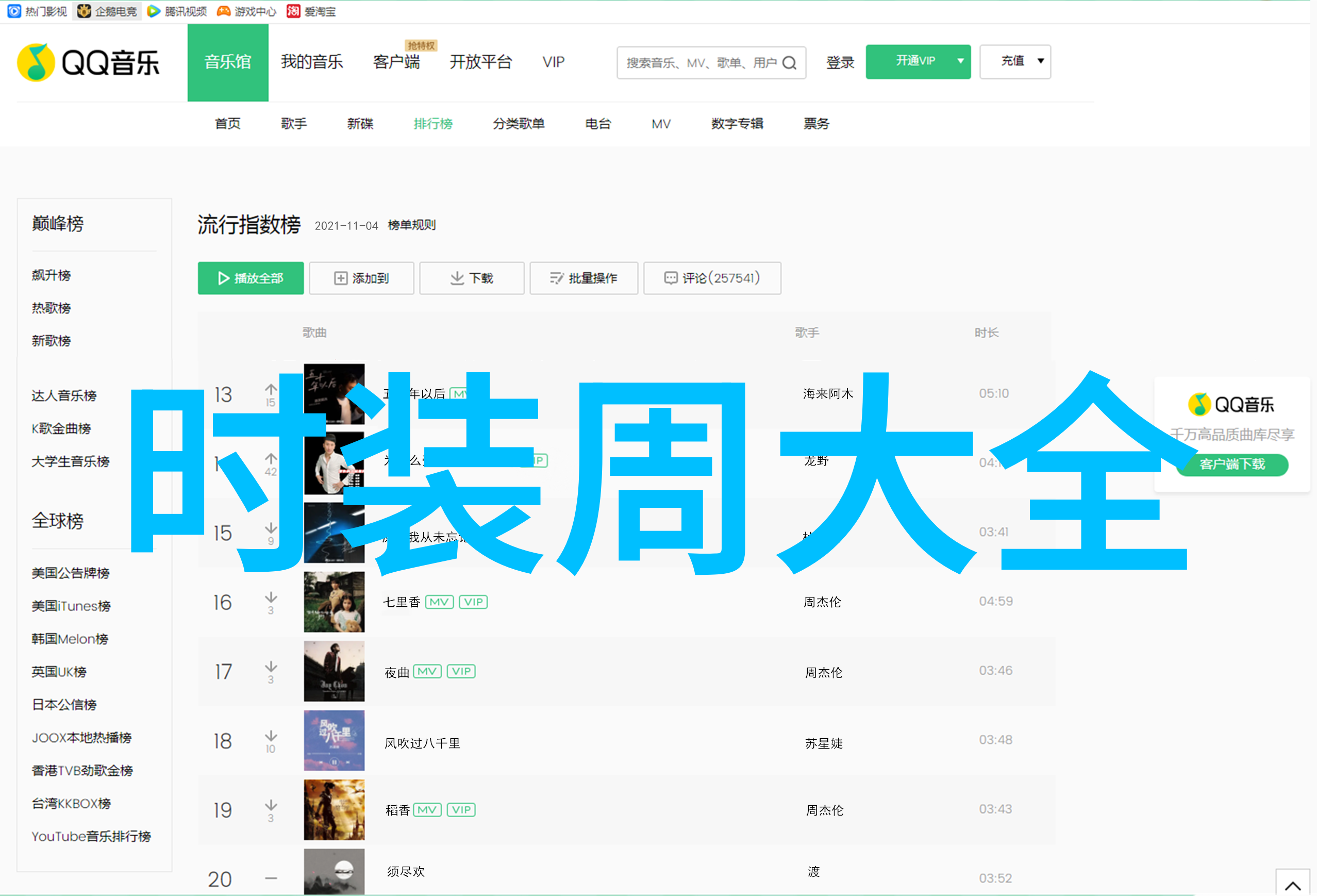Select 热歌榜 in sidebar
This screenshot has height=896, width=1317.
(x=51, y=308)
